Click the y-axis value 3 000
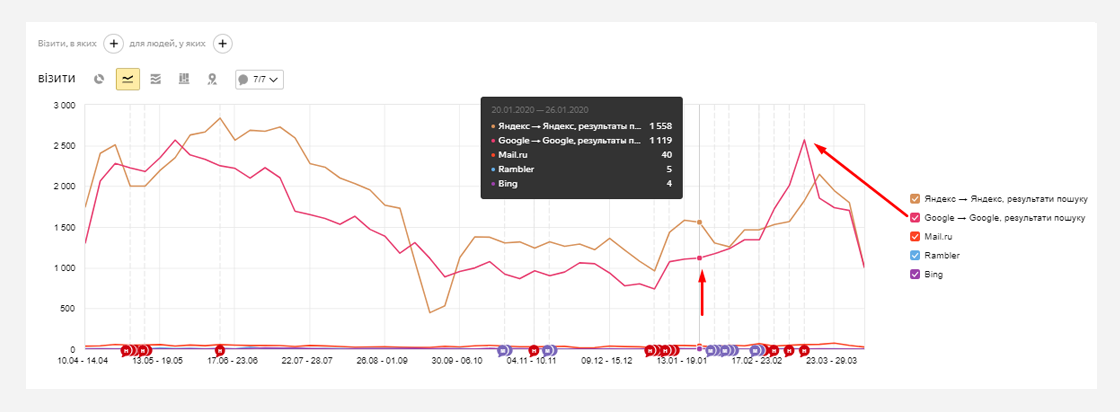The image size is (1120, 412). coord(65,106)
